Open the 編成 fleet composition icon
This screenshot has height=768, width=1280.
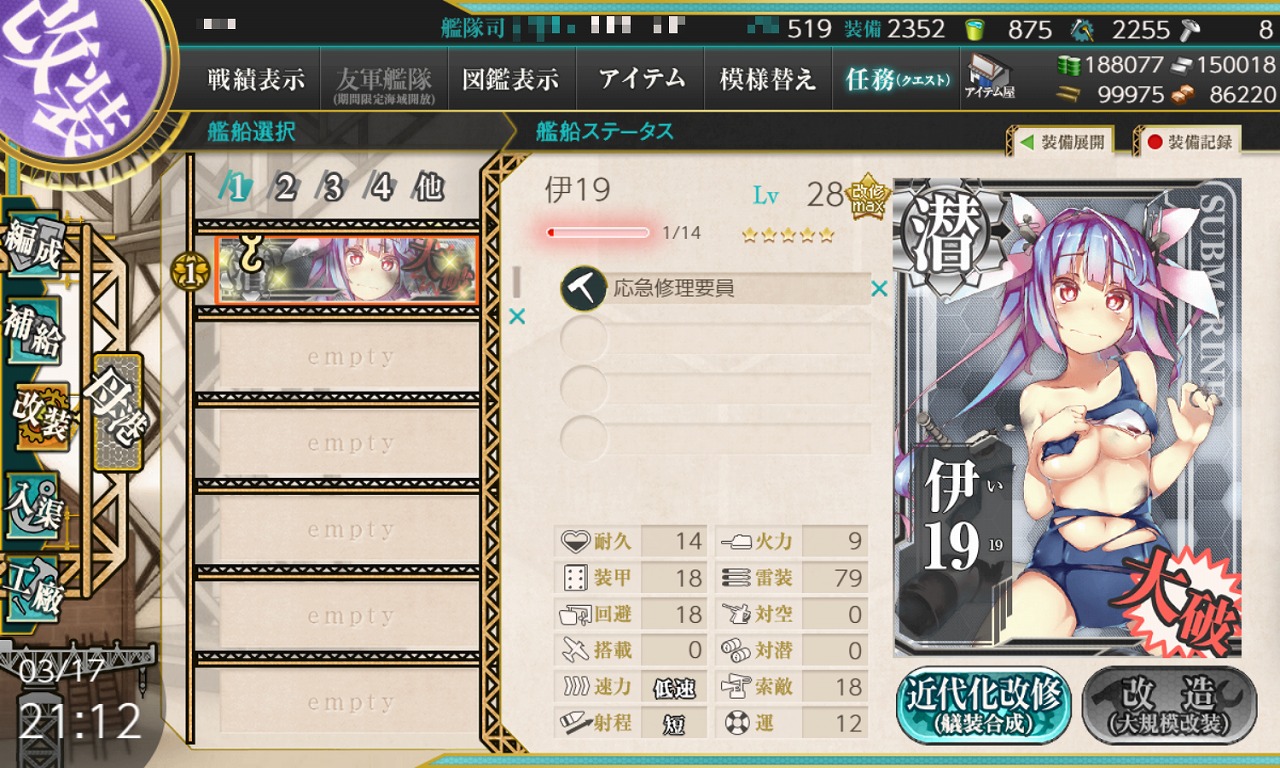(x=34, y=241)
